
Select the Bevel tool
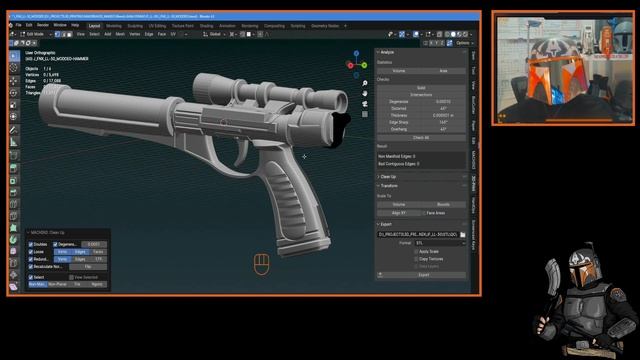(14, 192)
